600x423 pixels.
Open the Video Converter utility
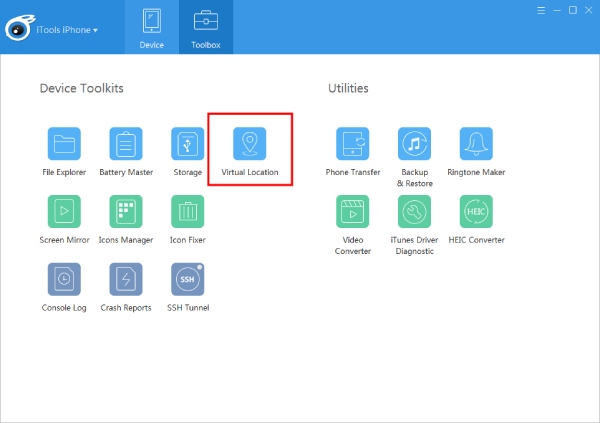353,212
